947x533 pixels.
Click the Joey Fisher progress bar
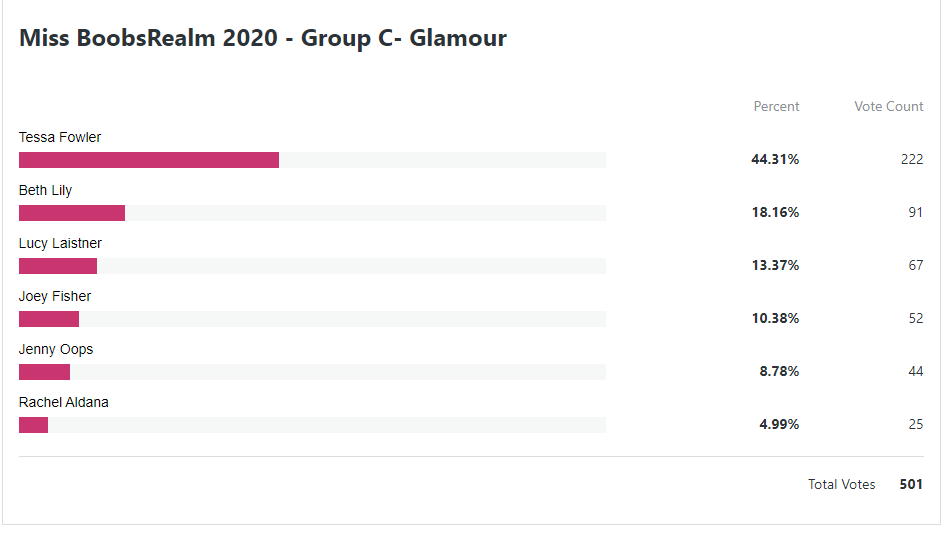[x=312, y=319]
